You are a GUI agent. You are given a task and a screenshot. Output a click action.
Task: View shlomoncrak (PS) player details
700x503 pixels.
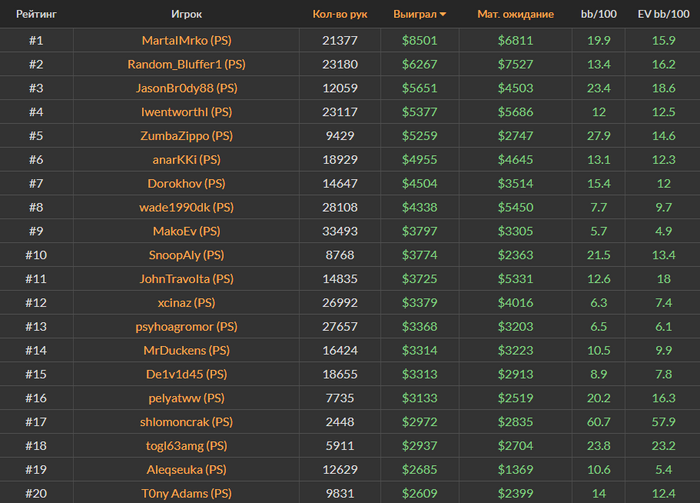click(187, 422)
